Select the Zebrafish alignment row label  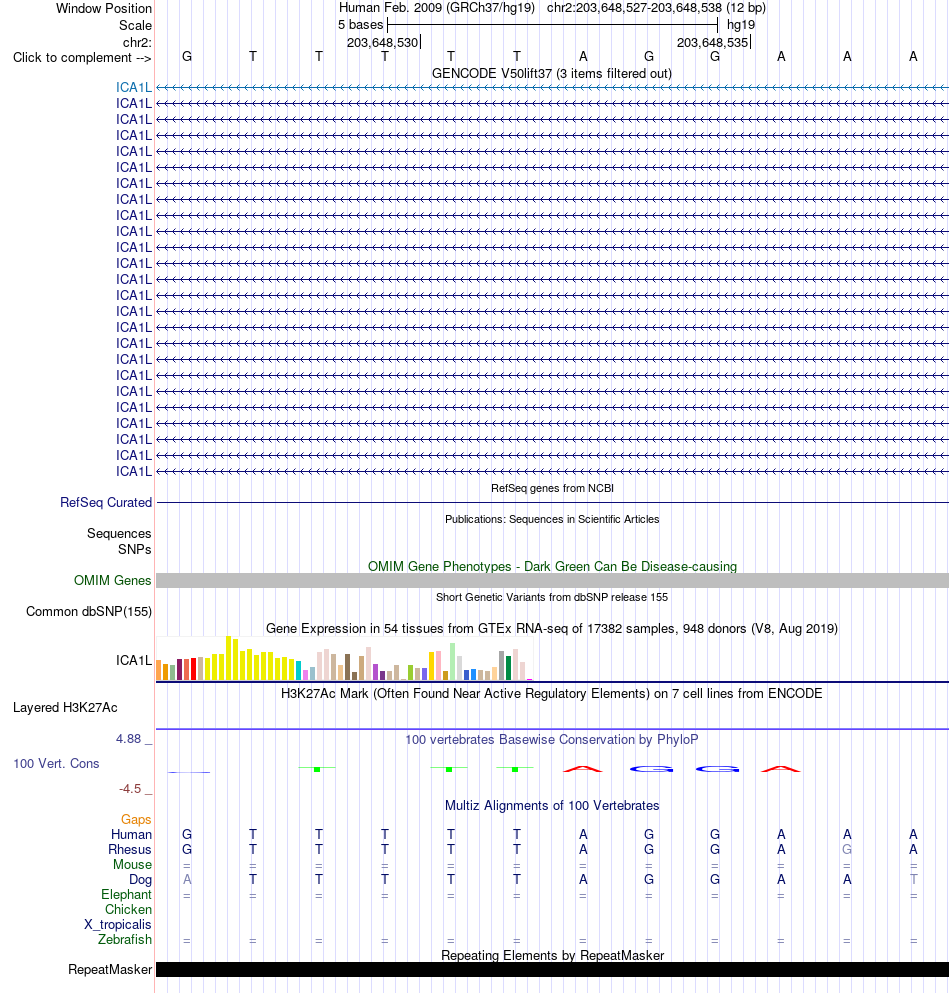pyautogui.click(x=125, y=940)
